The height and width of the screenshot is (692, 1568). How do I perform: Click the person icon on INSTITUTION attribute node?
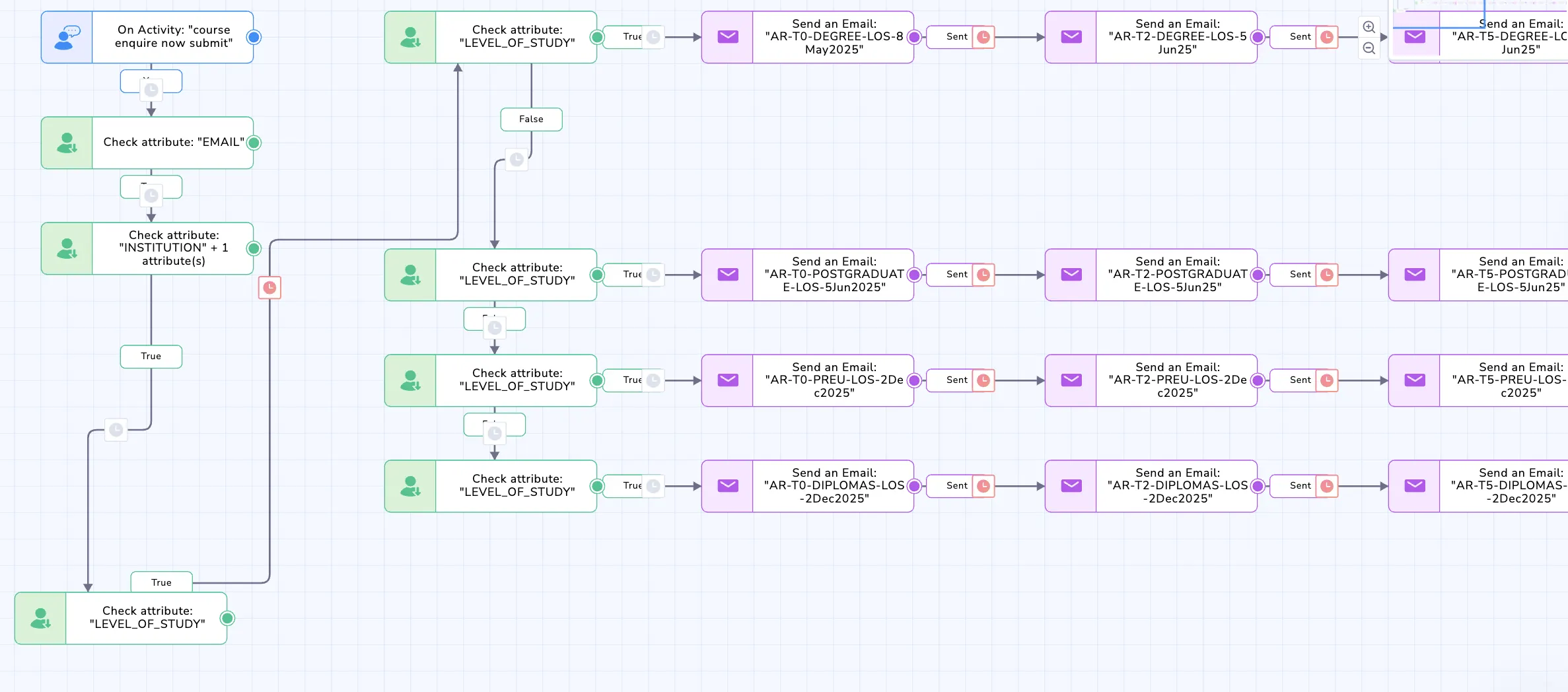coord(67,248)
